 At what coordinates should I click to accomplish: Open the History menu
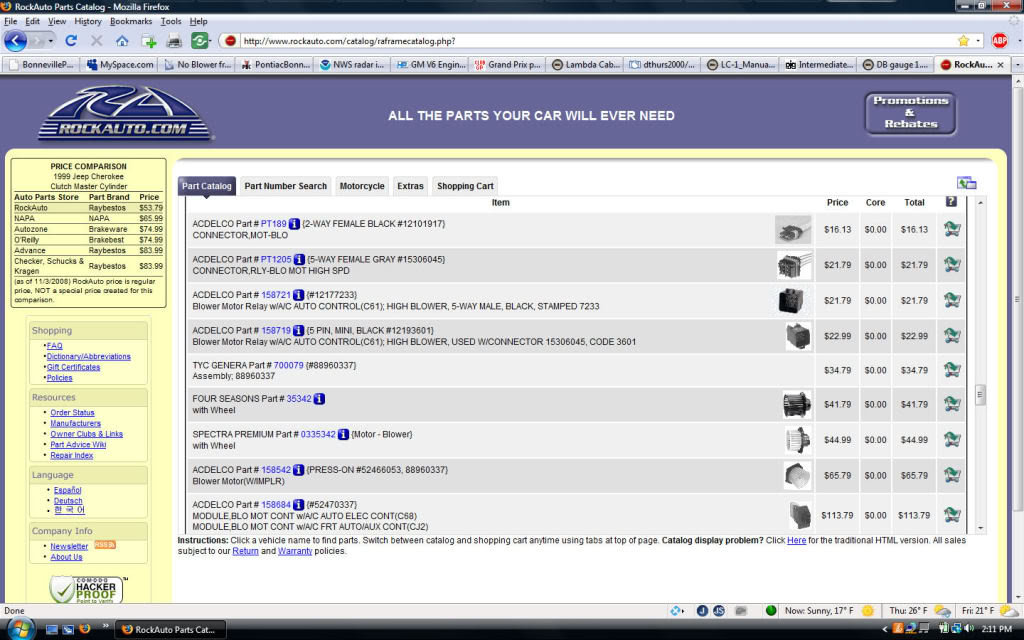click(88, 22)
